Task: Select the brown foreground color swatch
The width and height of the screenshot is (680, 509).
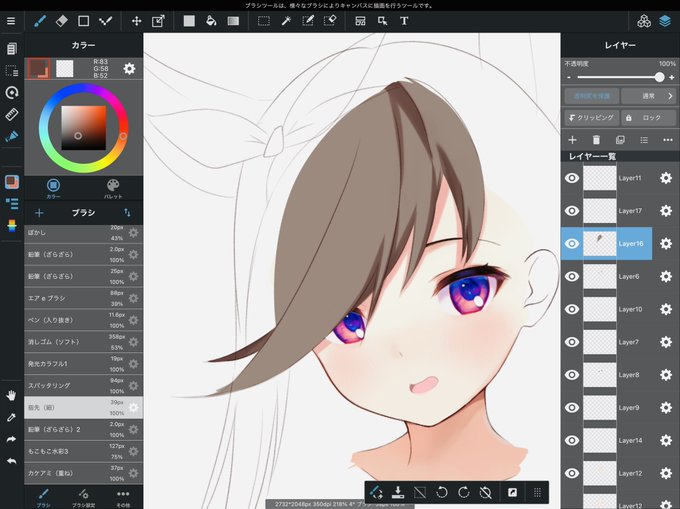Action: point(39,69)
